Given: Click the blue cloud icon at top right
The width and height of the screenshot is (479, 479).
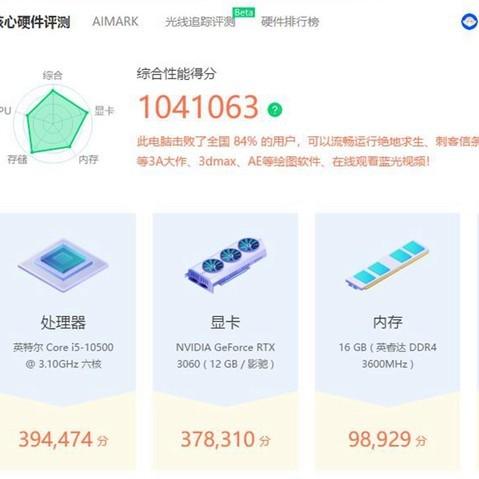Looking at the screenshot, I should coord(469,22).
